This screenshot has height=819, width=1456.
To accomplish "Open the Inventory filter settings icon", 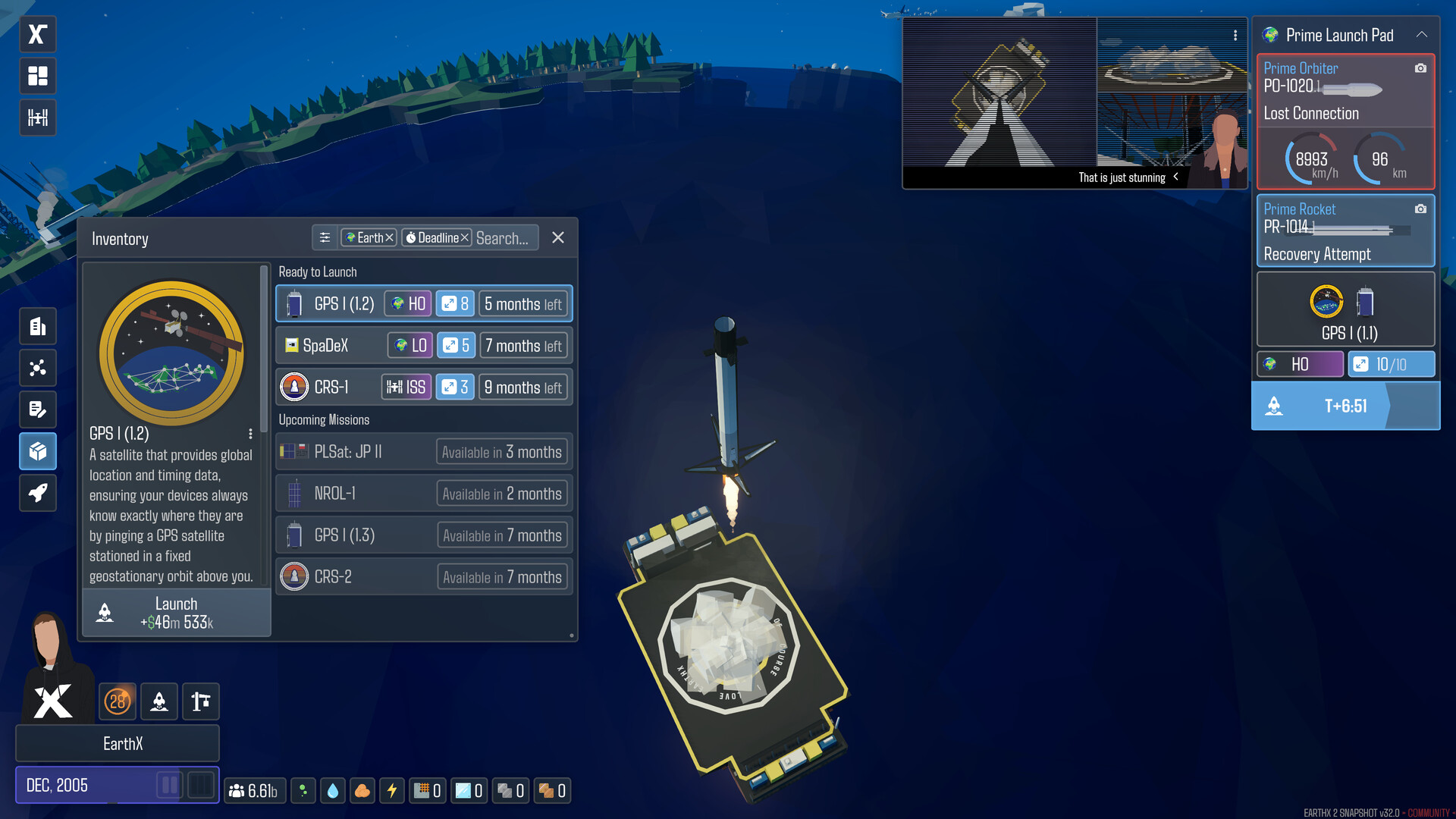I will coord(325,238).
